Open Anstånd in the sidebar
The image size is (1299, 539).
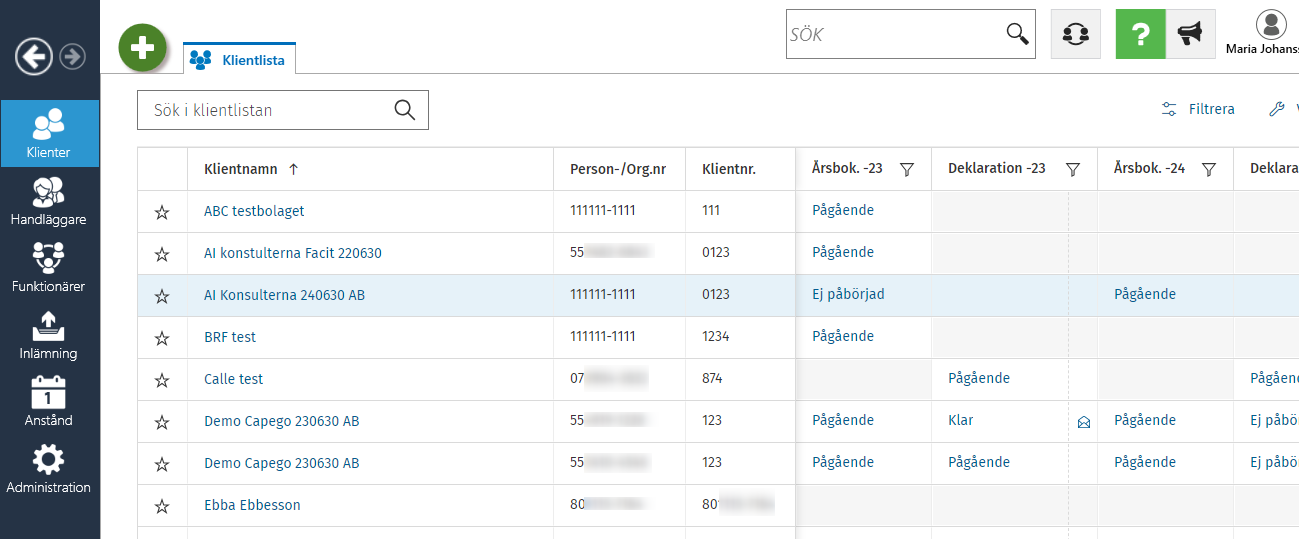50,401
